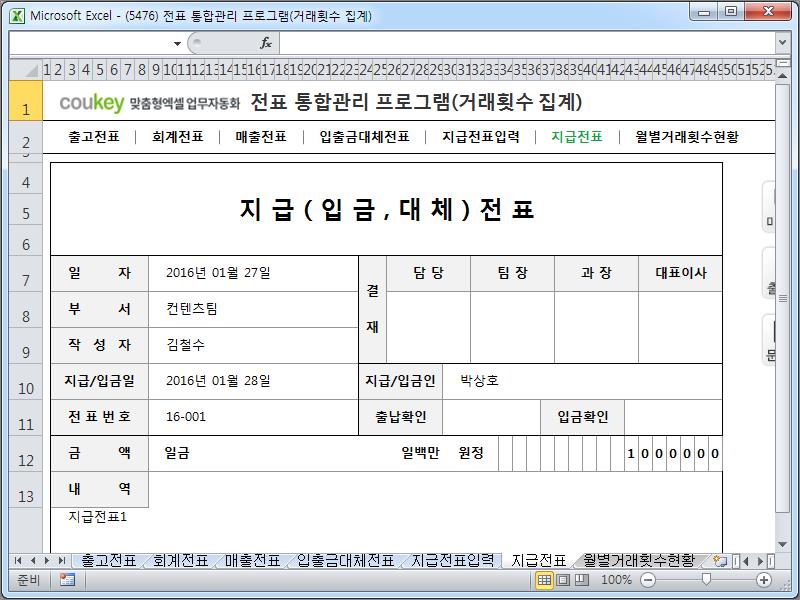Select the author cell 김철수

(x=254, y=345)
